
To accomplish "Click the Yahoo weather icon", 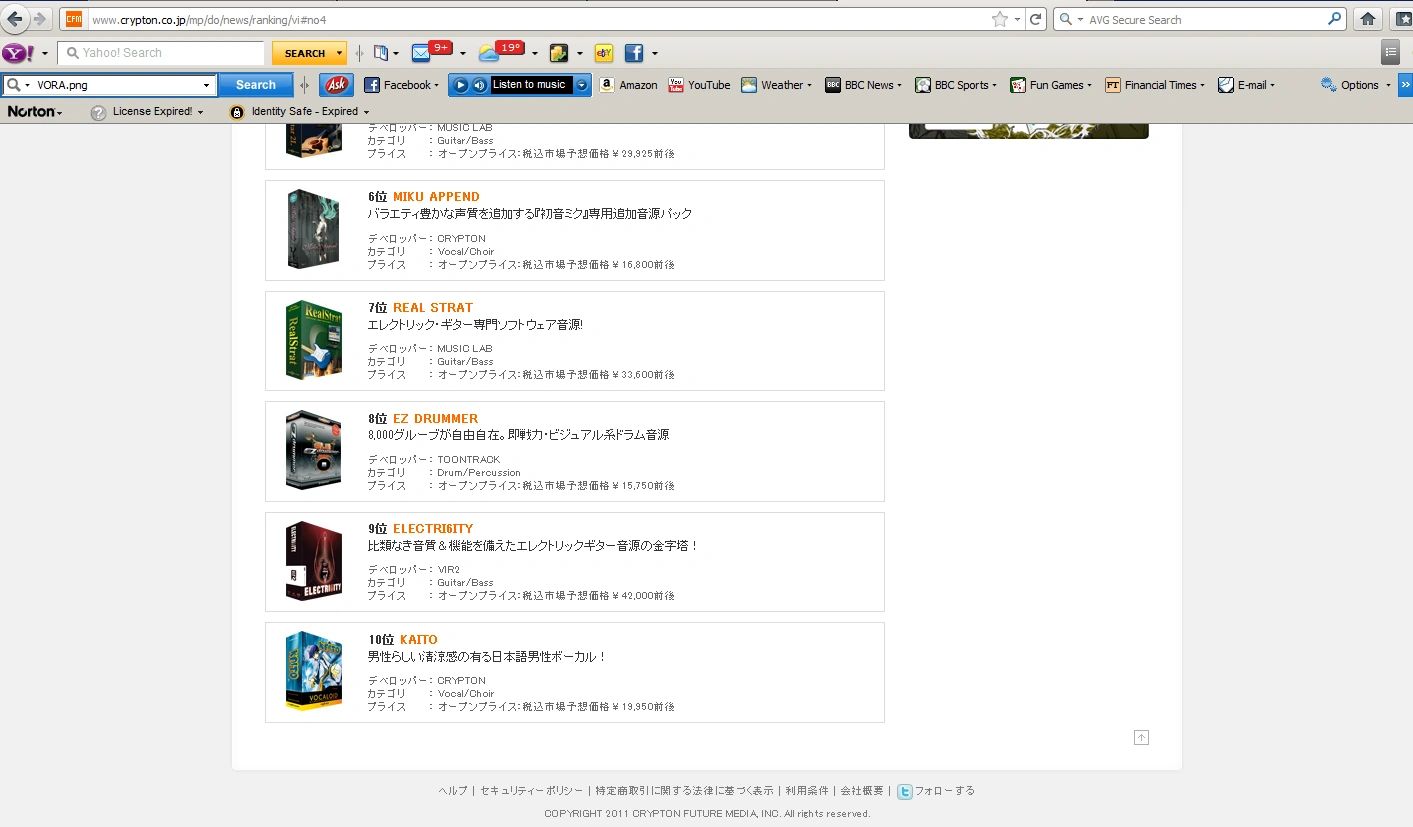I will tap(488, 53).
